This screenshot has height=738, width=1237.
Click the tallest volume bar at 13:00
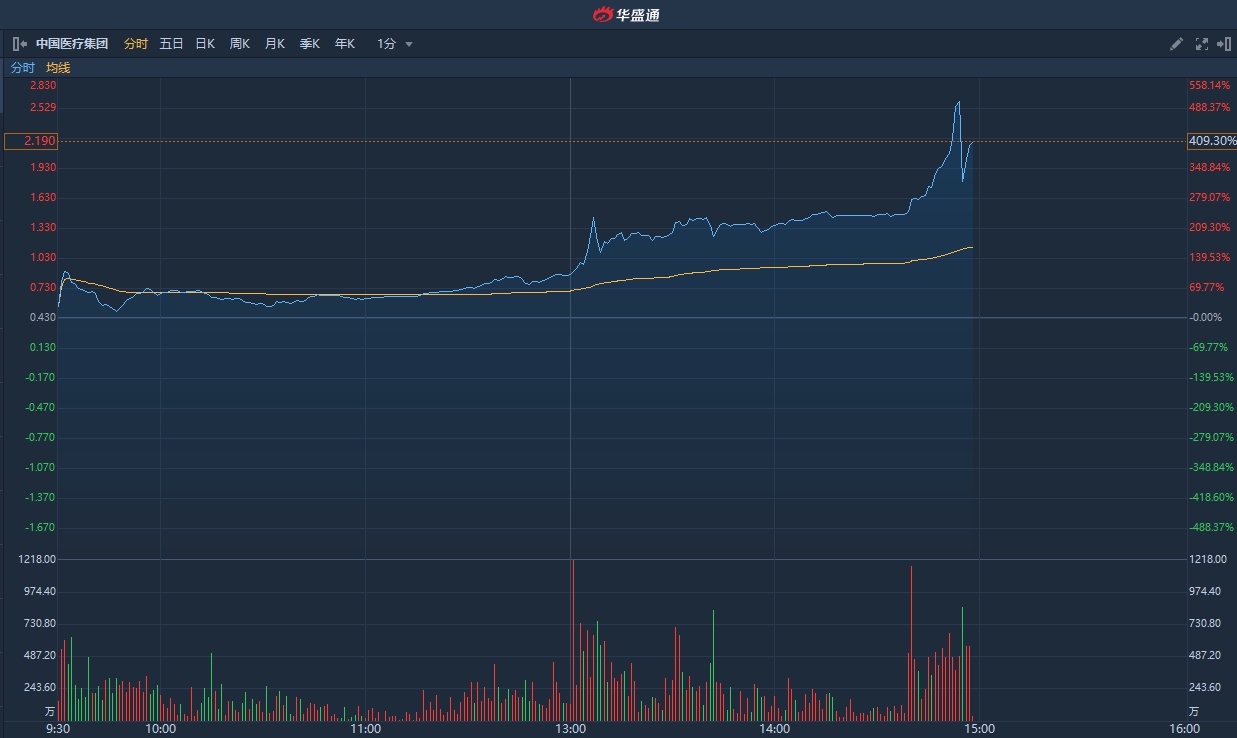(x=573, y=640)
